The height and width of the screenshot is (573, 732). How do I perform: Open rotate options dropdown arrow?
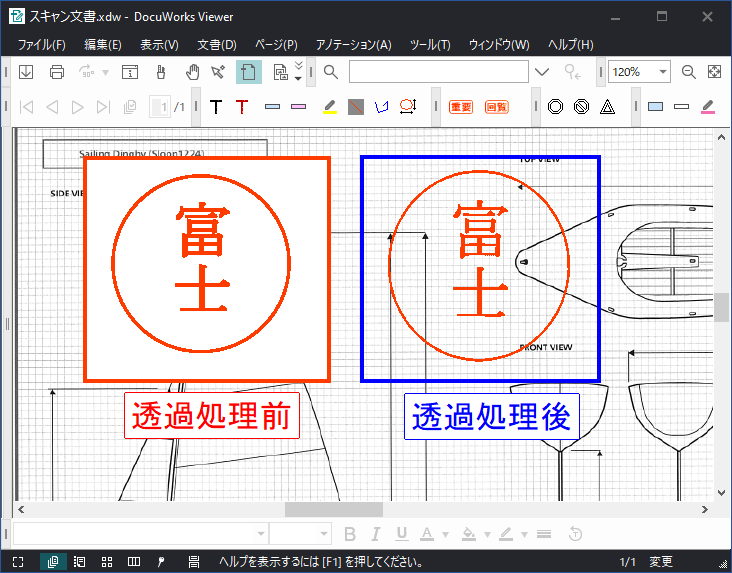point(106,72)
